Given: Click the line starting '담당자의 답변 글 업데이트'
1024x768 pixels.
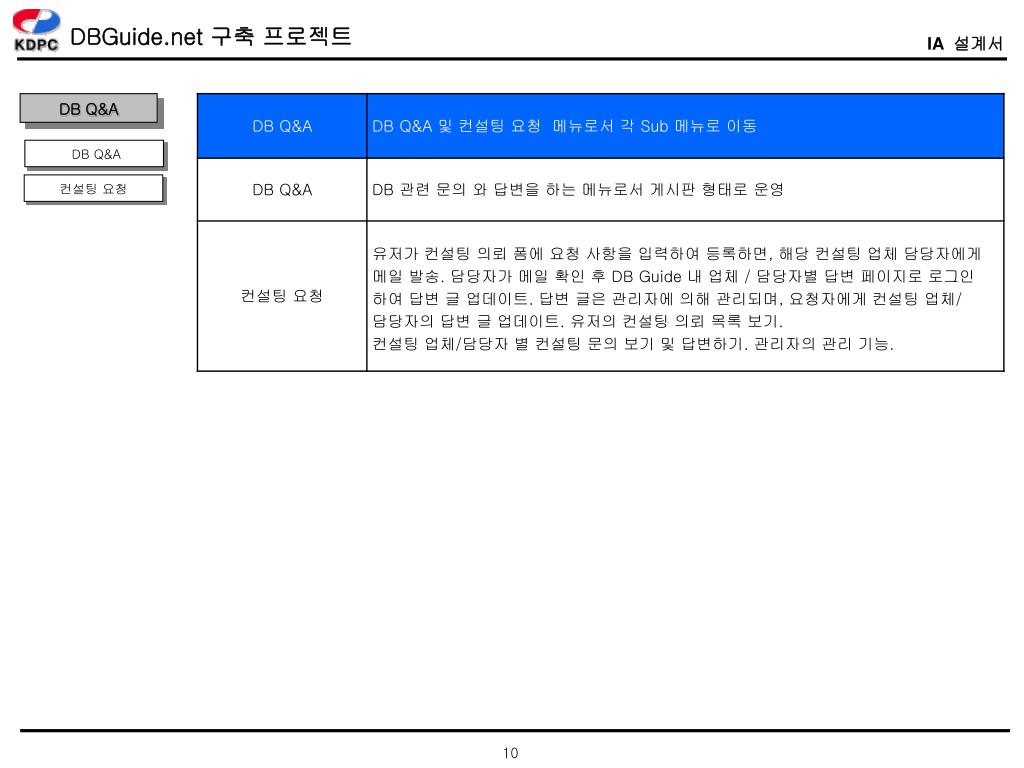Looking at the screenshot, I should tap(577, 321).
